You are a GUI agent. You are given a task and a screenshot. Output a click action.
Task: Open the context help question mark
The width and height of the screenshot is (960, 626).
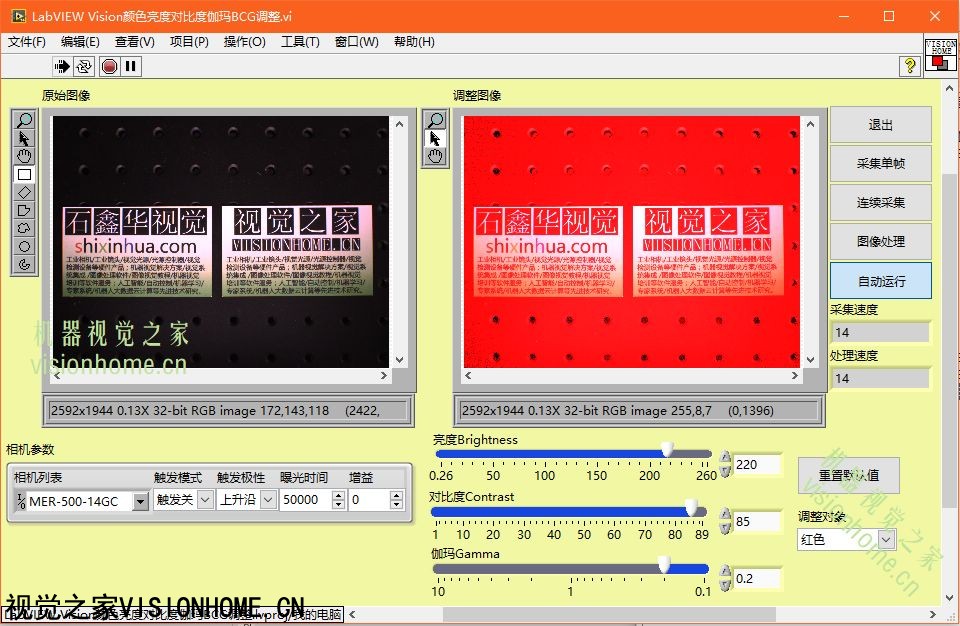pyautogui.click(x=910, y=66)
